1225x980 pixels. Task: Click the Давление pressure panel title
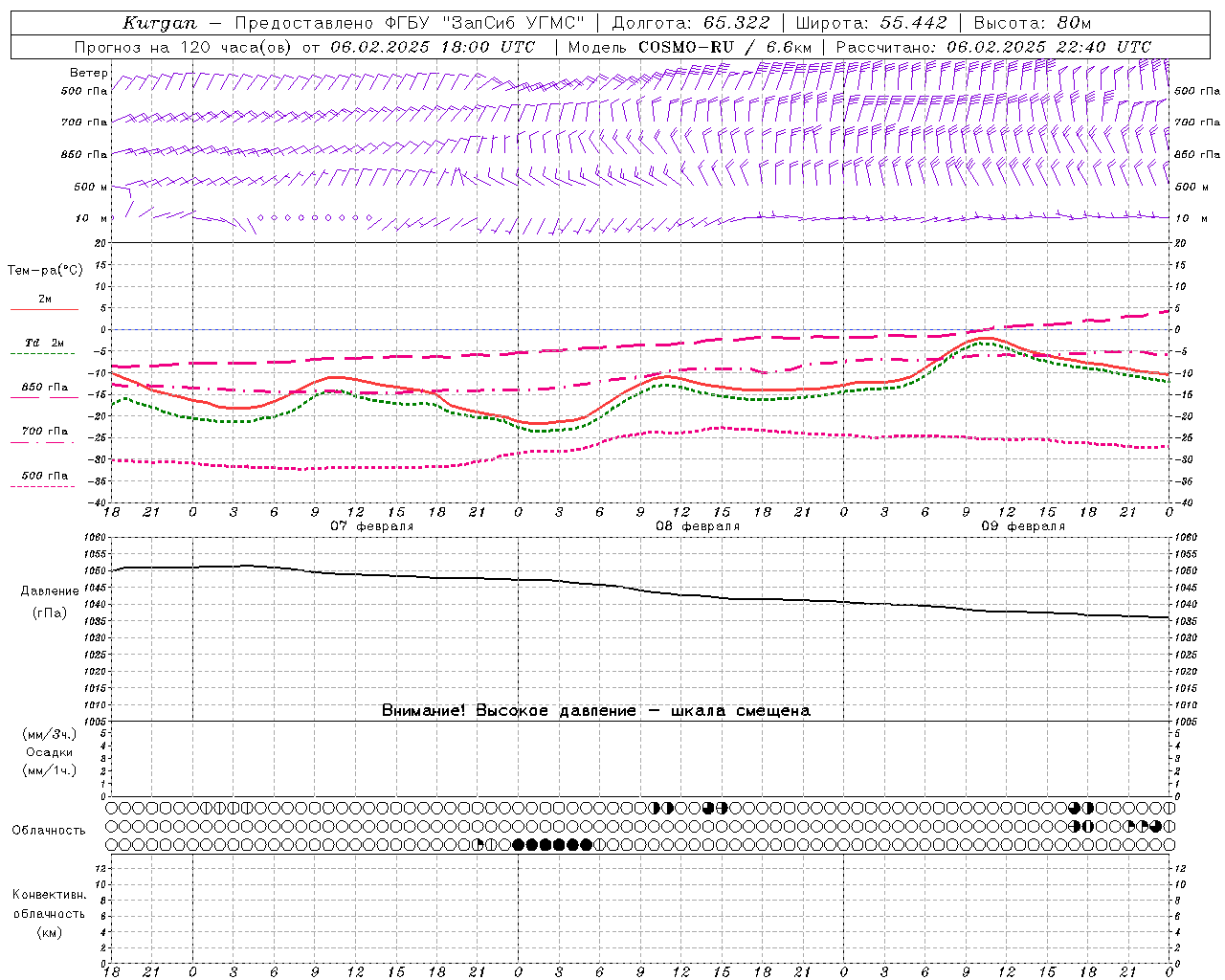pos(50,591)
